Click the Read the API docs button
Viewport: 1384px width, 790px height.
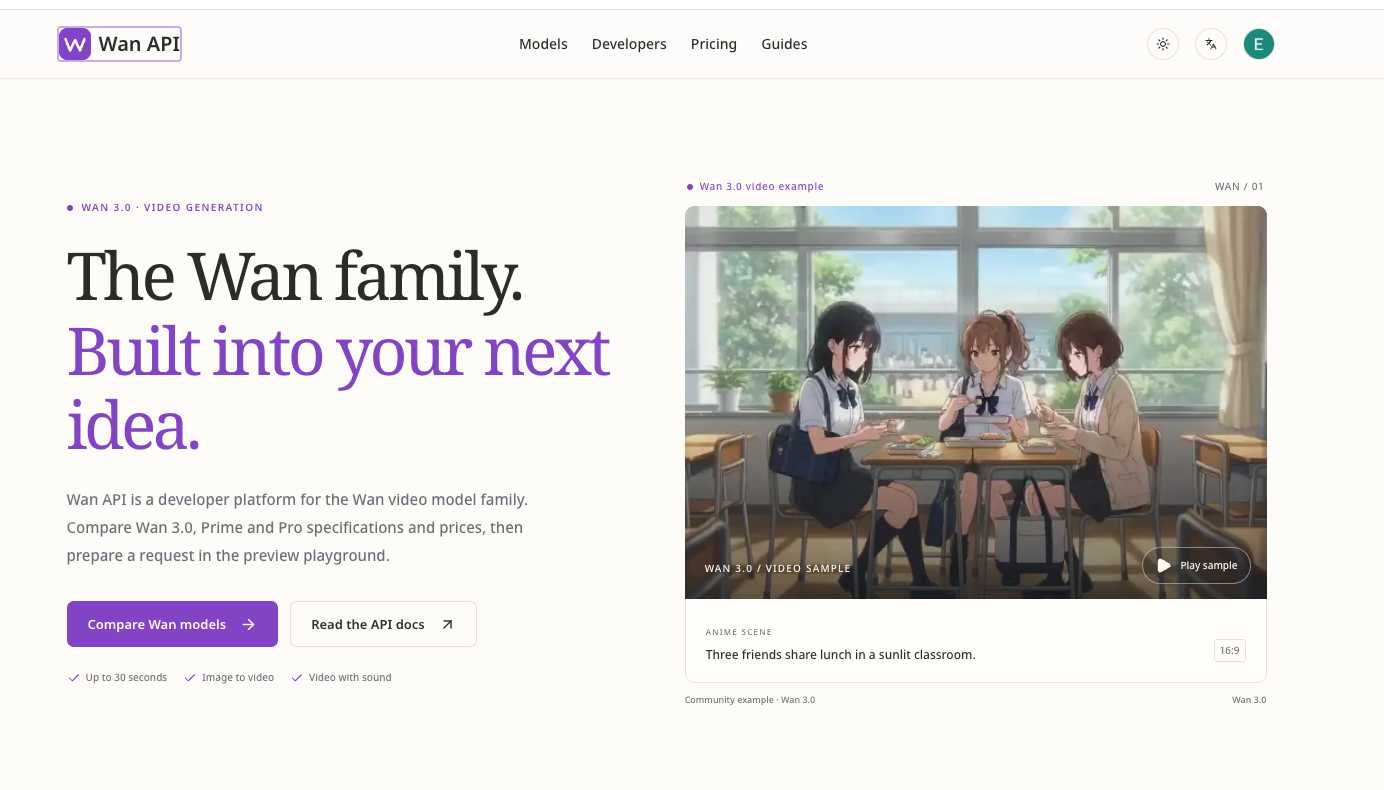click(x=383, y=624)
